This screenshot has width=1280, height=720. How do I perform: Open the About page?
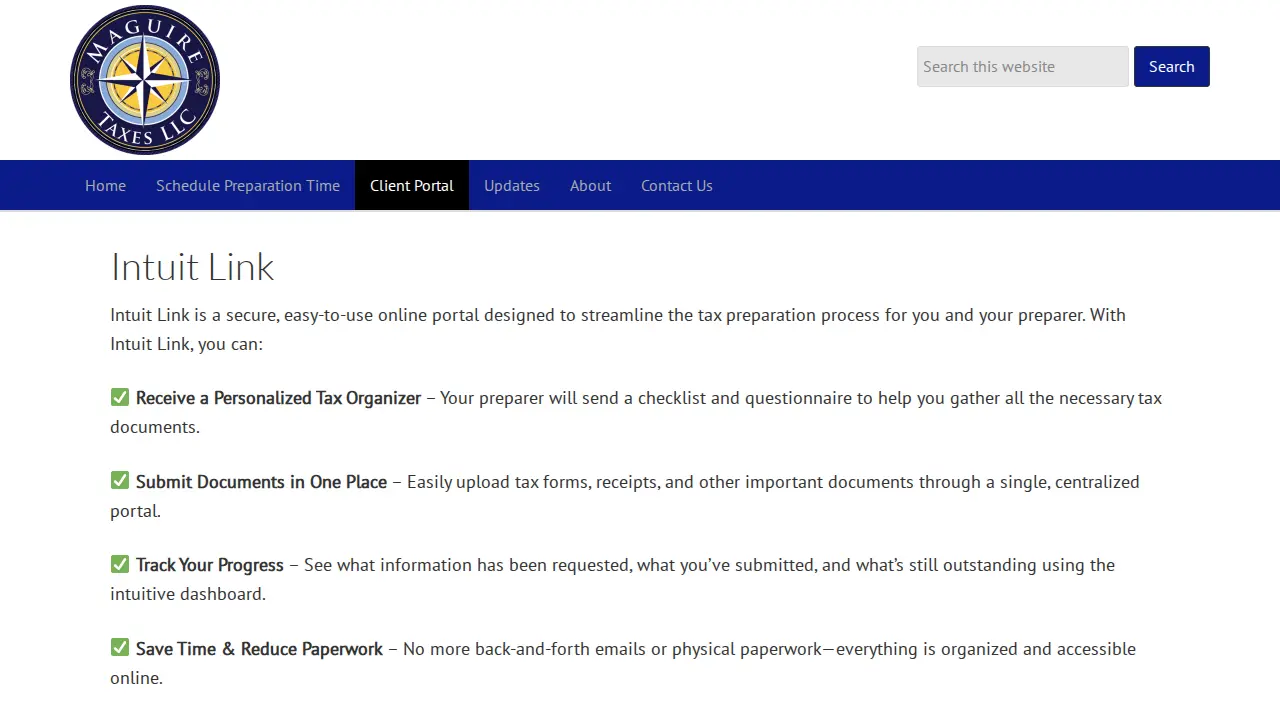[590, 185]
